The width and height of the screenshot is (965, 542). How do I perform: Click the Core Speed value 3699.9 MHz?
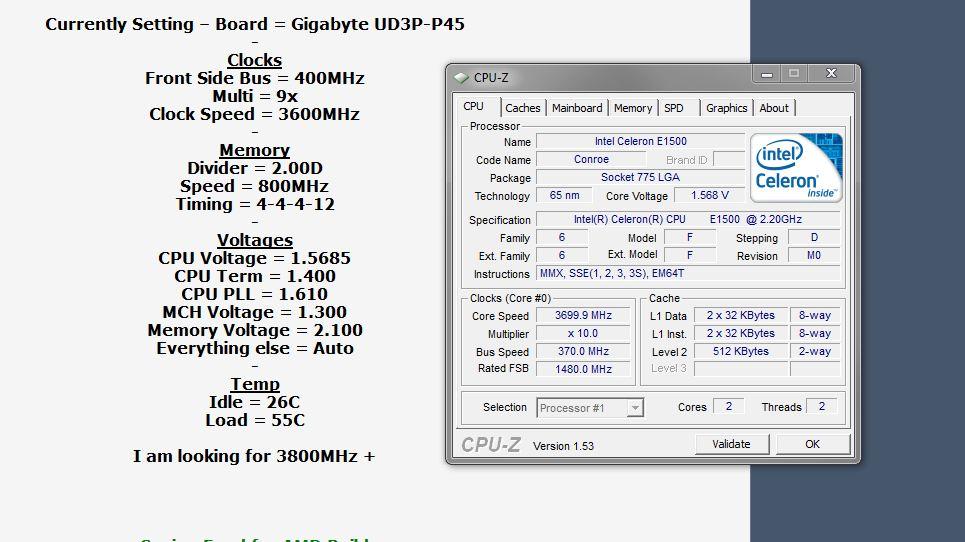583,316
